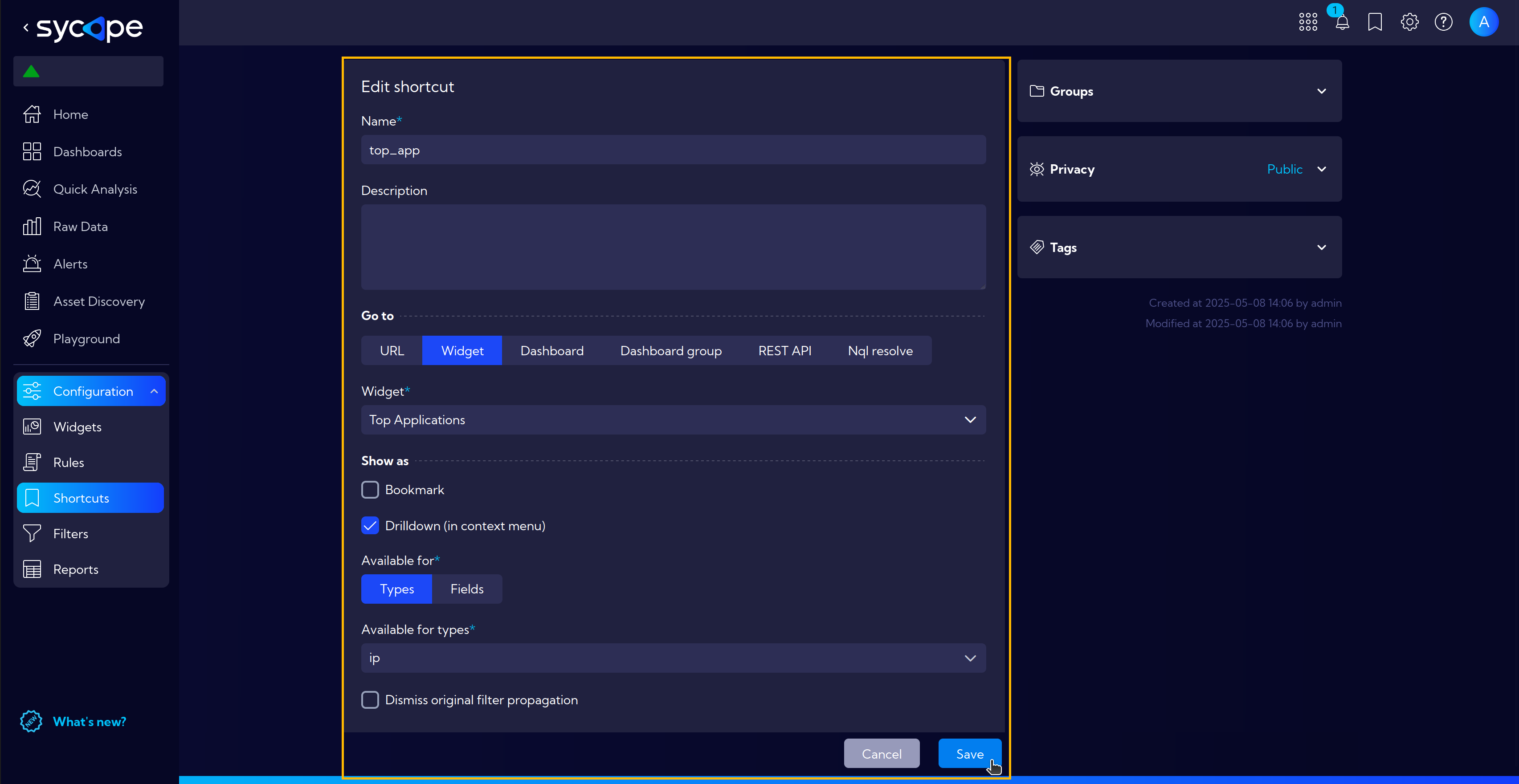Open the Widget dropdown showing Top Applications
The height and width of the screenshot is (784, 1519).
pyautogui.click(x=674, y=420)
